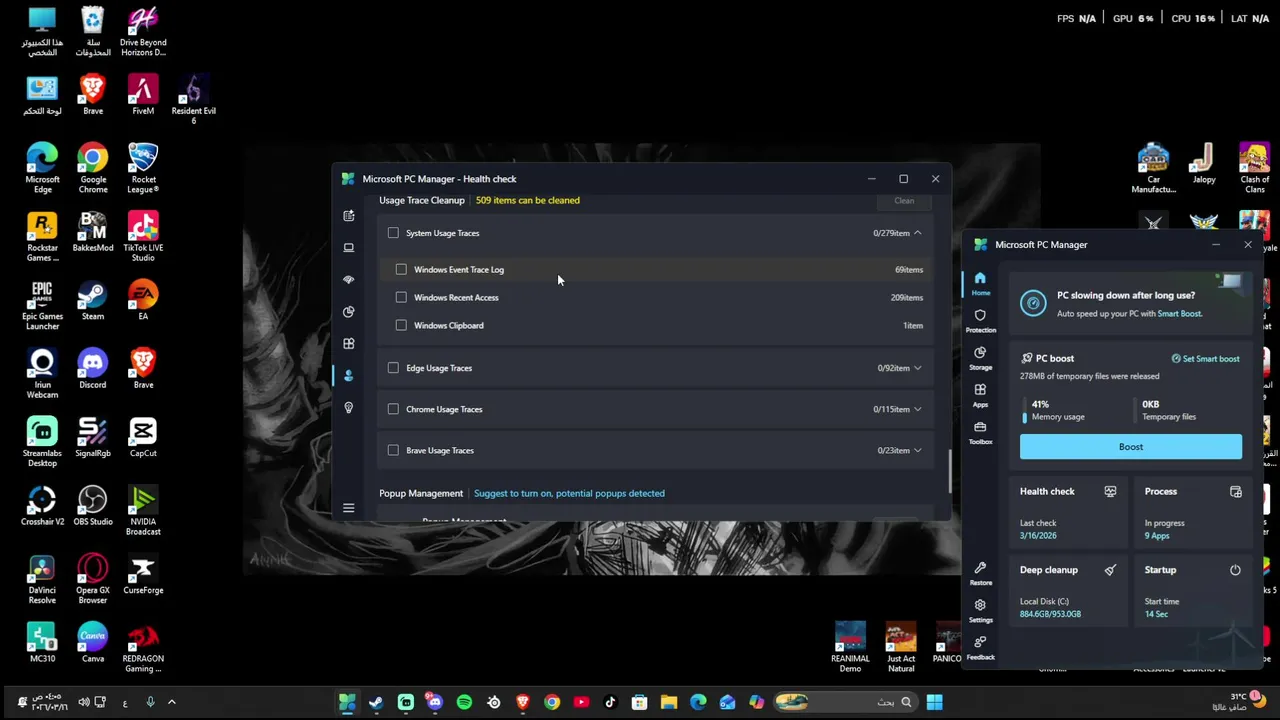The width and height of the screenshot is (1280, 720).
Task: Click the '9 Apps' process count
Action: coord(1157,536)
